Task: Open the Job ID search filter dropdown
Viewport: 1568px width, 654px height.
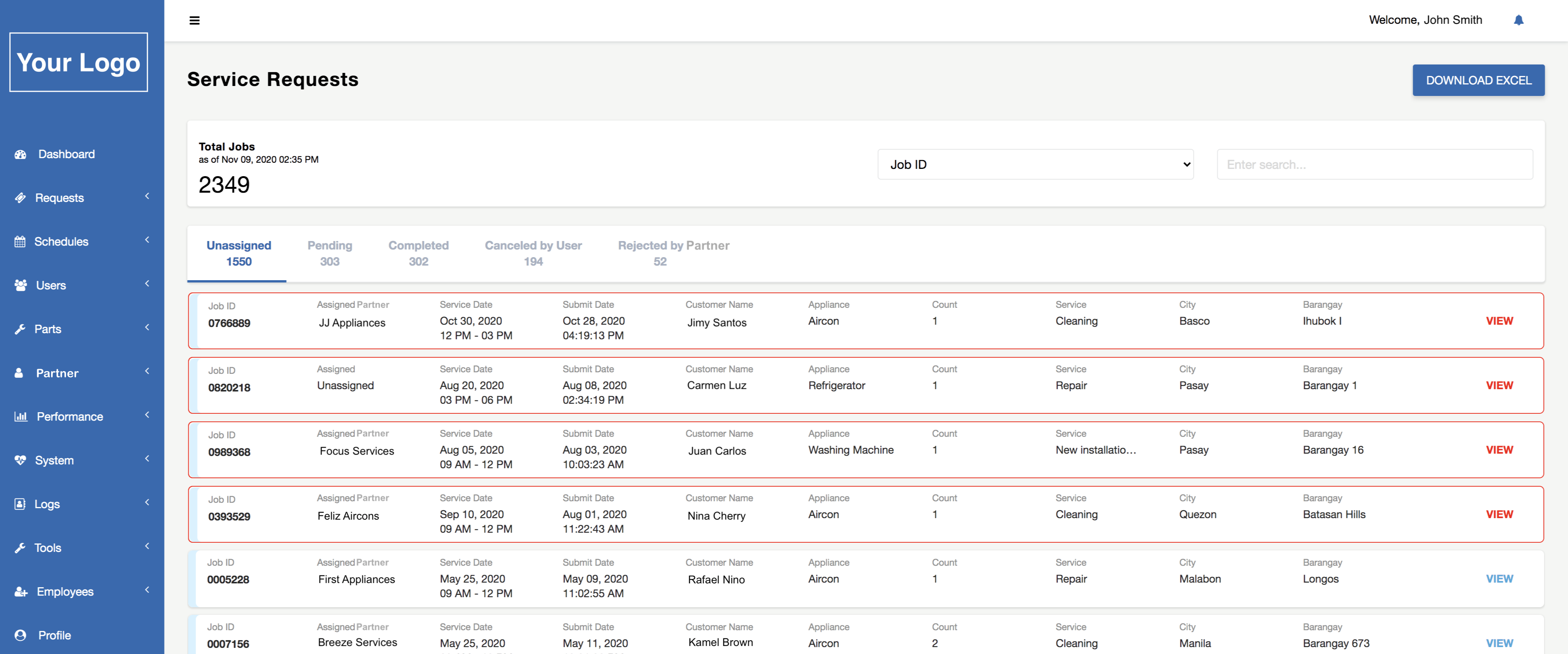Action: pyautogui.click(x=1035, y=164)
